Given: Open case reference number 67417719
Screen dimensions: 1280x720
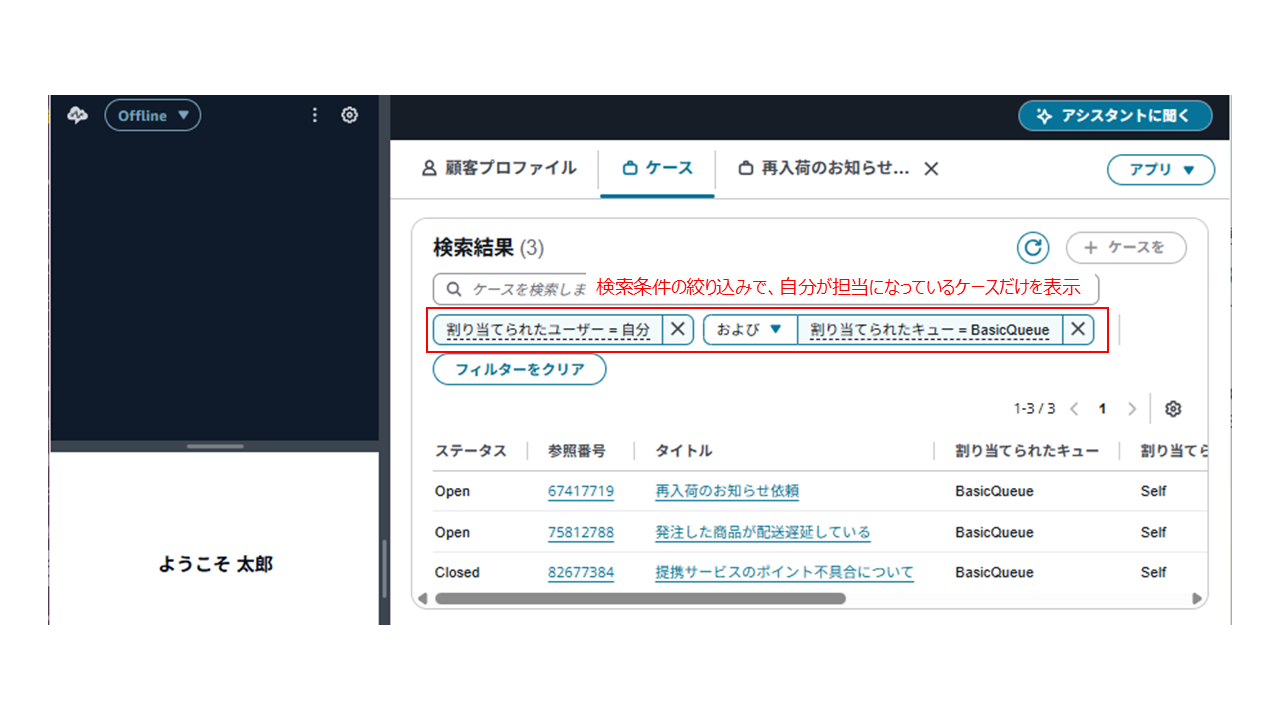Looking at the screenshot, I should pos(580,492).
